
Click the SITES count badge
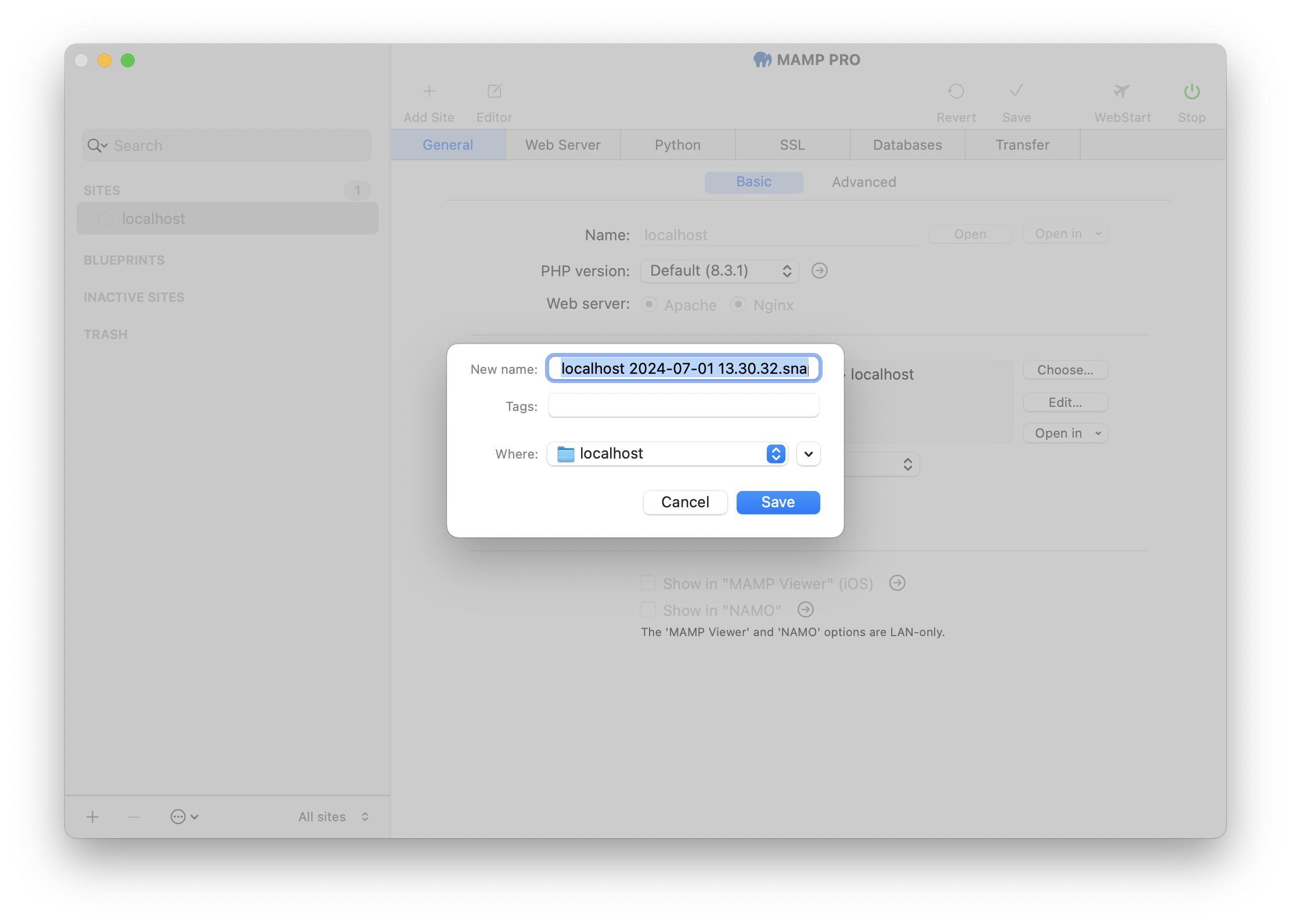pos(358,190)
